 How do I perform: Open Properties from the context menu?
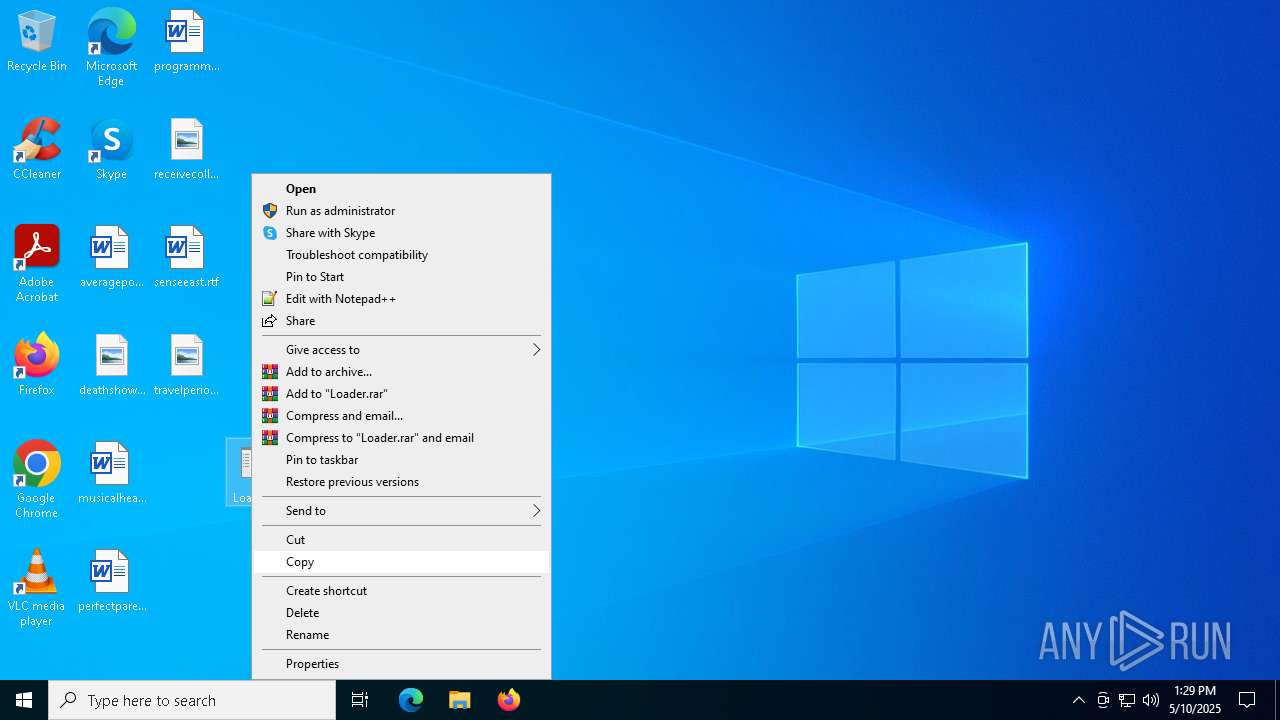(x=401, y=664)
